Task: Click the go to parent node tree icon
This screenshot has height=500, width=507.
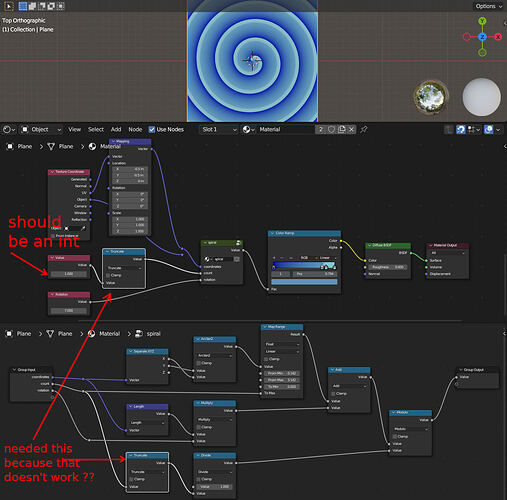Action: click(449, 129)
